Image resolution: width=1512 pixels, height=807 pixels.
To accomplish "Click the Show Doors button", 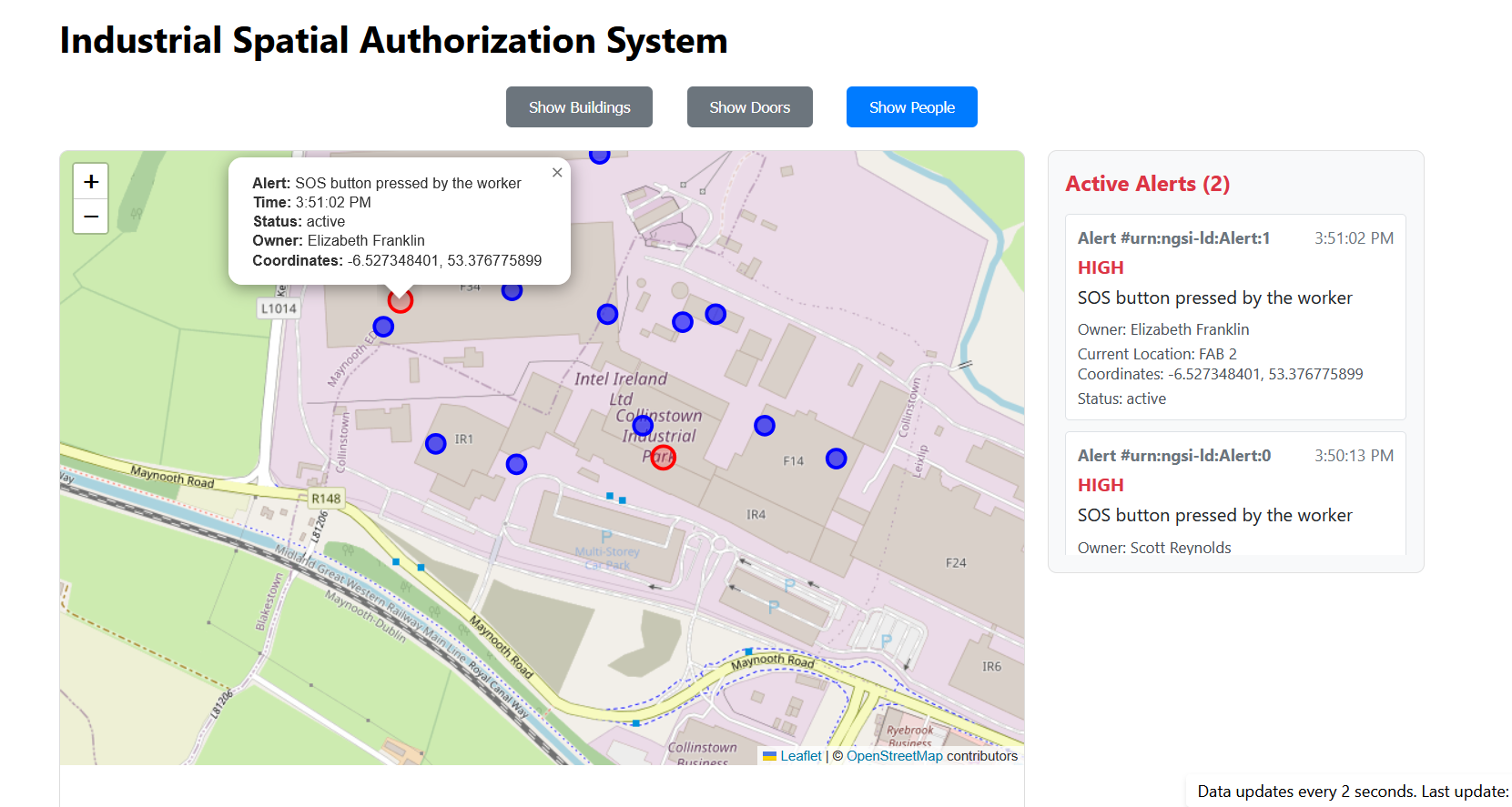I will (x=750, y=107).
